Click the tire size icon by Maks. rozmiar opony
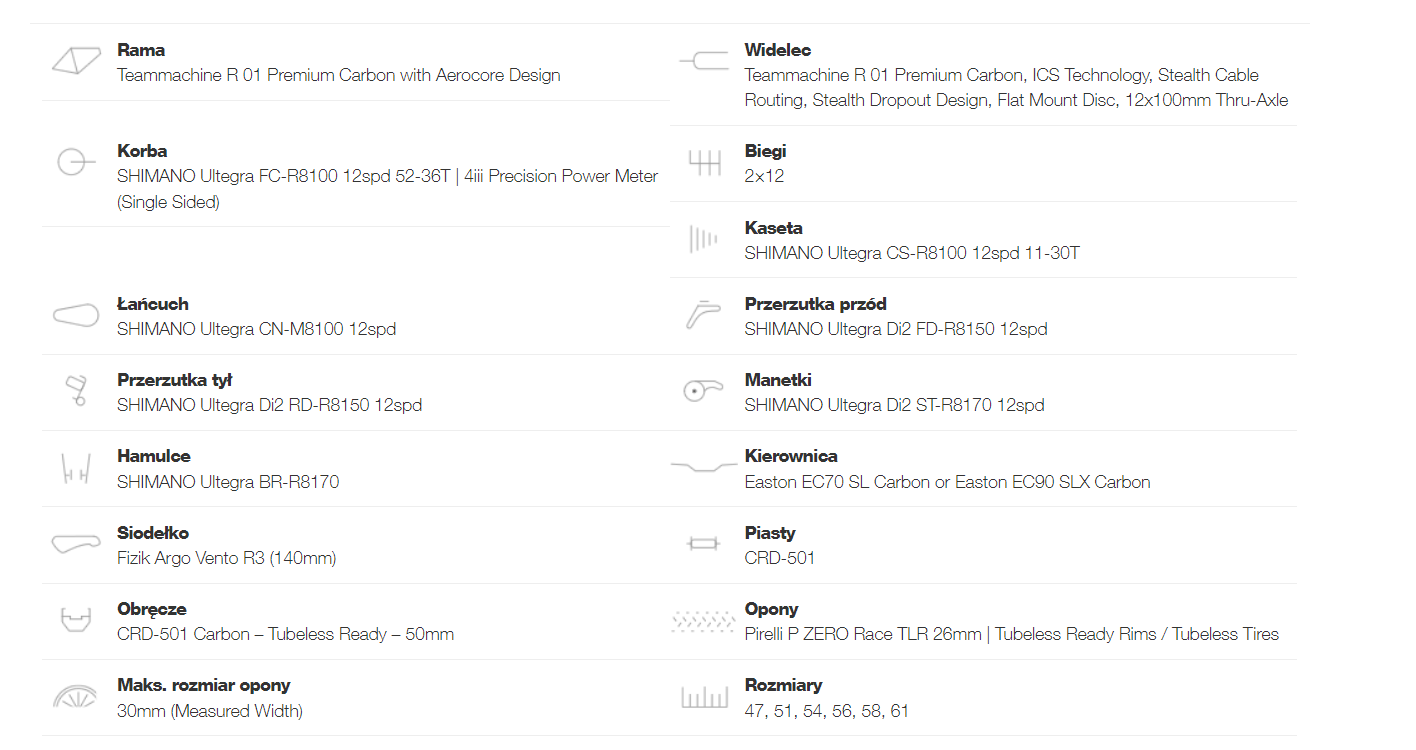 point(76,696)
